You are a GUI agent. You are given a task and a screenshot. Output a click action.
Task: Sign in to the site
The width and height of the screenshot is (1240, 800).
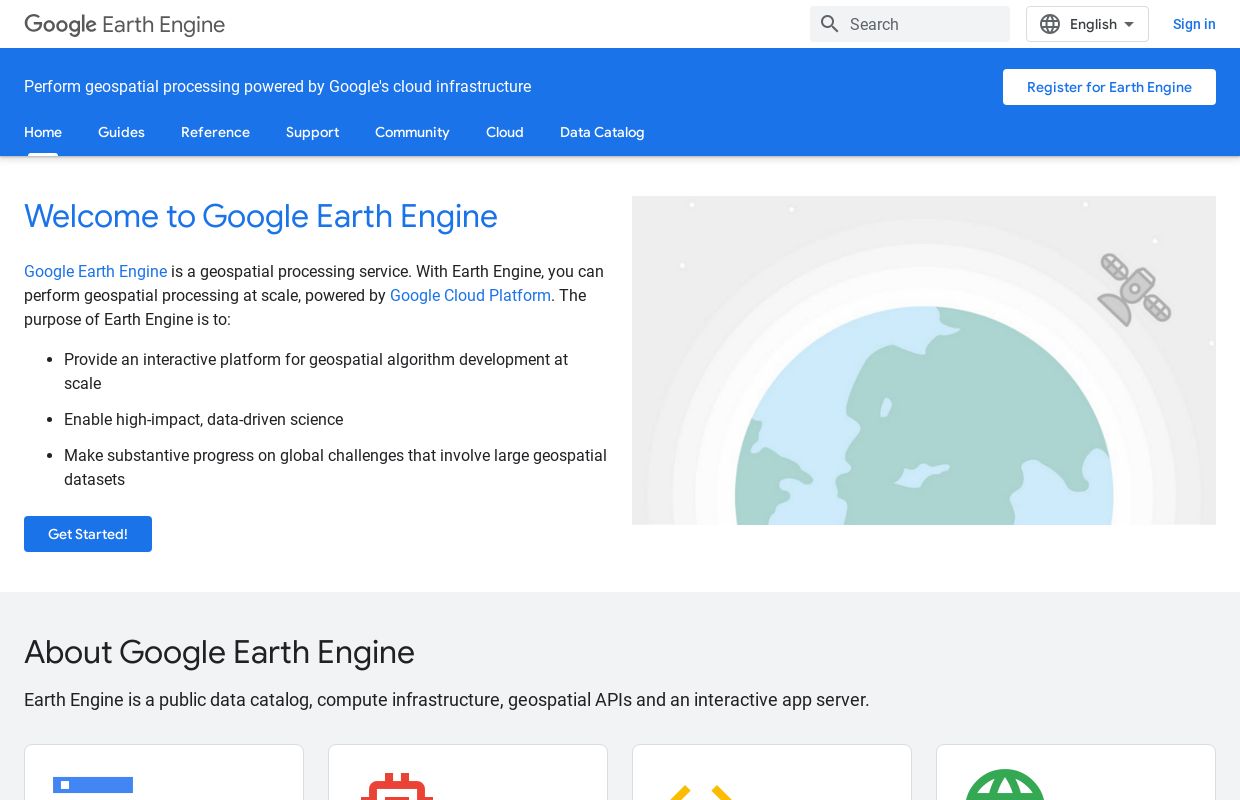(x=1194, y=24)
